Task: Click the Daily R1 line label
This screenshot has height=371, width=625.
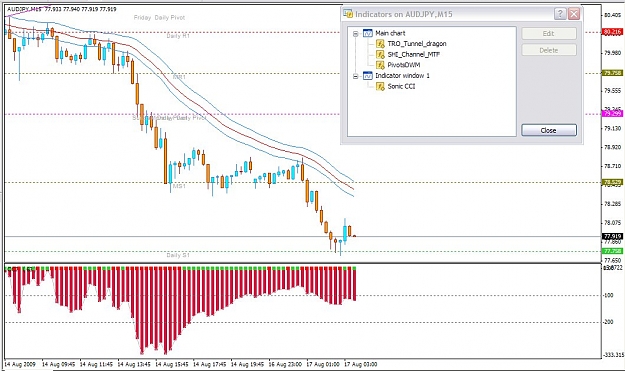Action: tap(178, 36)
